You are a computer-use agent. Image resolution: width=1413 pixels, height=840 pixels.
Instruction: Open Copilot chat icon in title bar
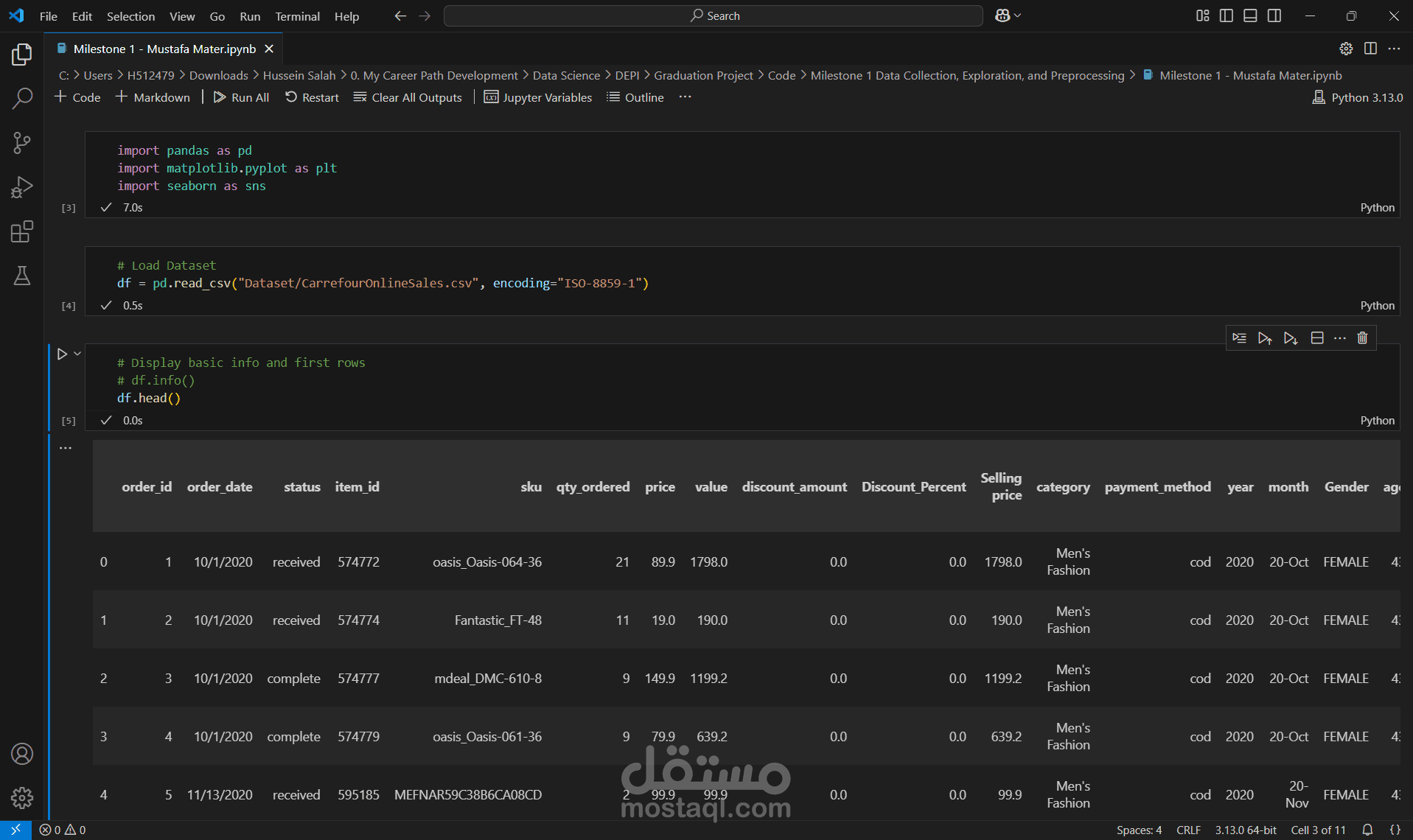(x=1002, y=15)
